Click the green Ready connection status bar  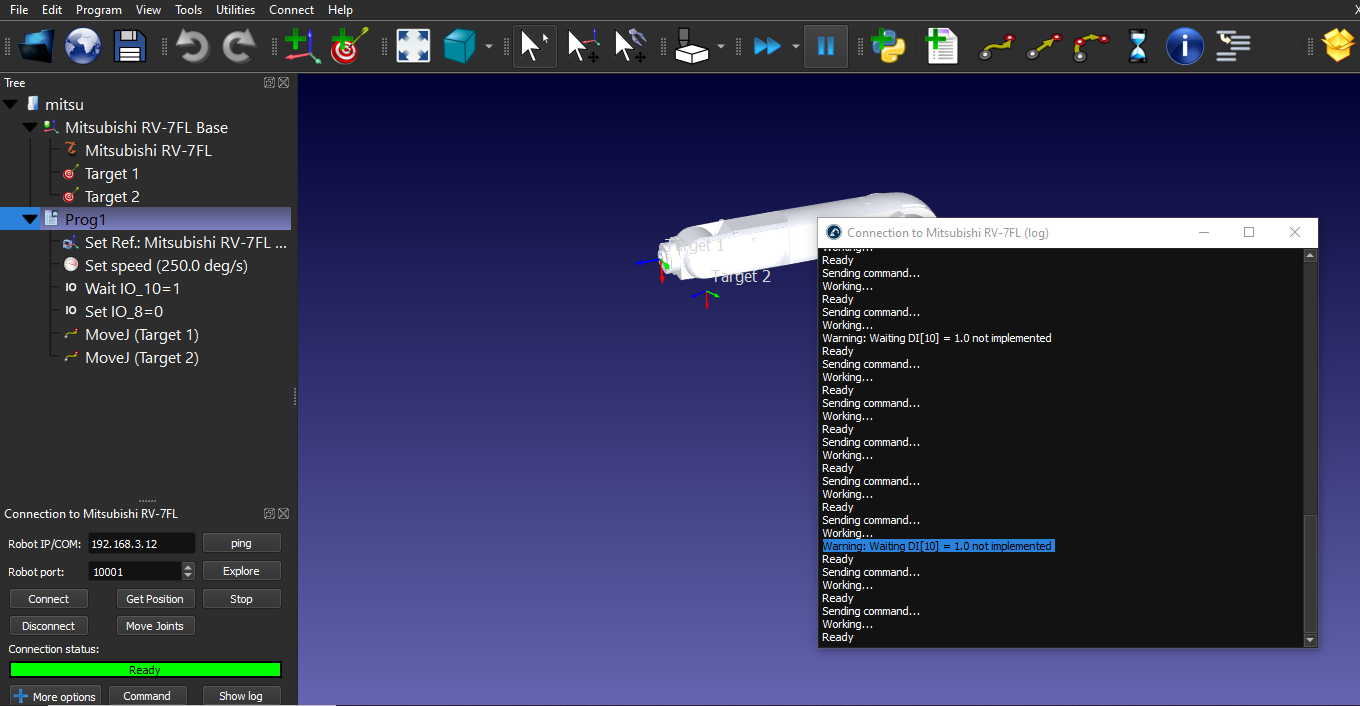145,670
